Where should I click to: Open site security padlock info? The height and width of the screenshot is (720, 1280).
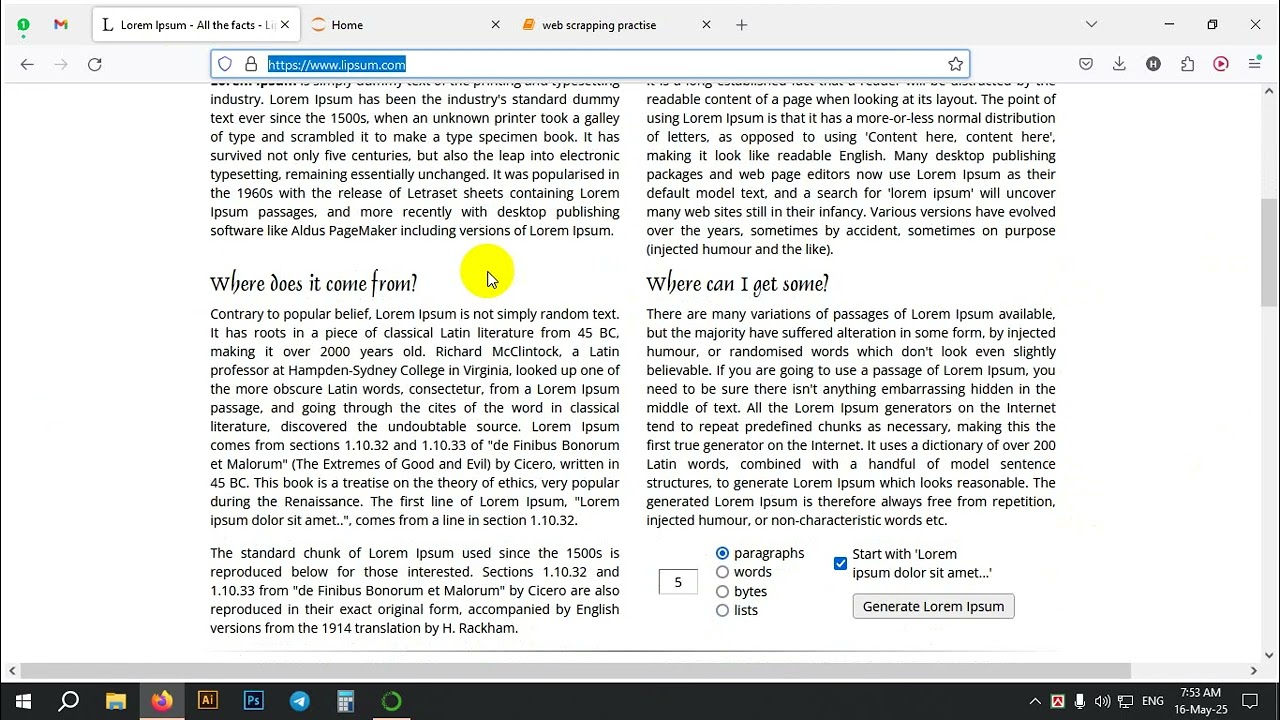tap(251, 64)
